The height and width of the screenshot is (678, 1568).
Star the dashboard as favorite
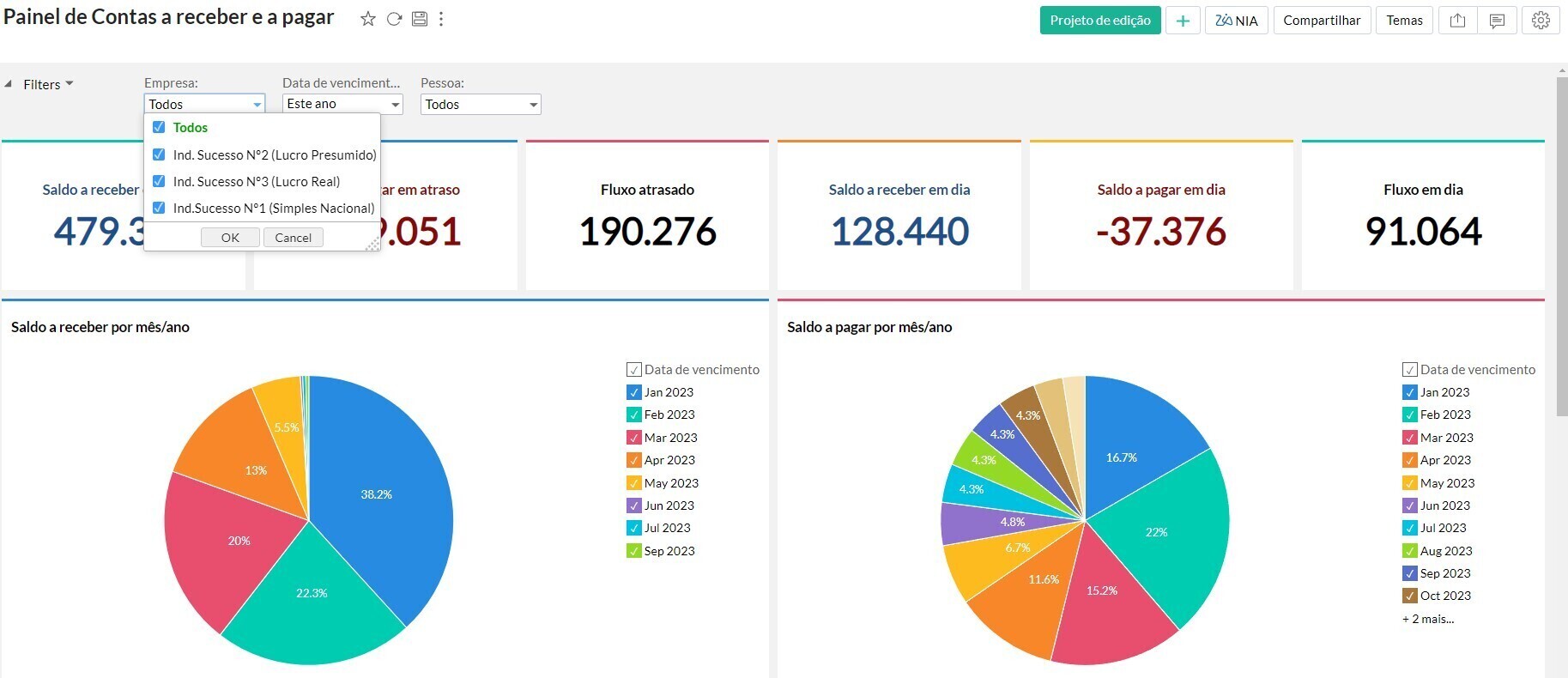367,19
